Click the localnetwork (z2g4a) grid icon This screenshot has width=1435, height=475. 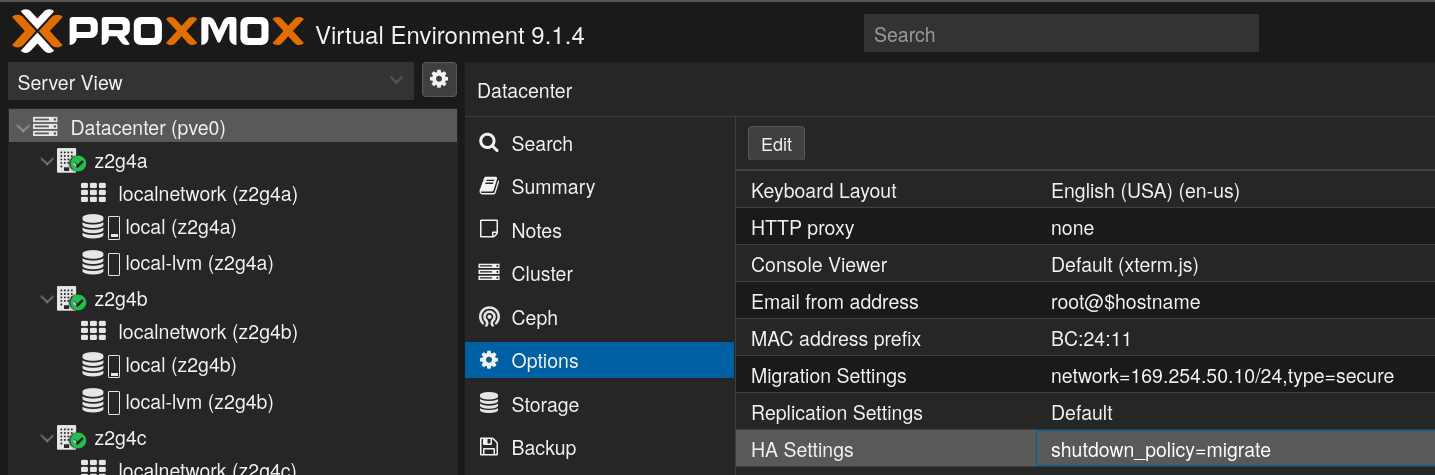click(93, 194)
